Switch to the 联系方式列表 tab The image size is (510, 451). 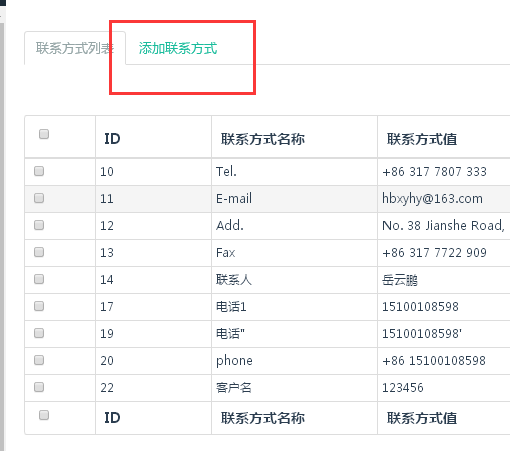(75, 48)
